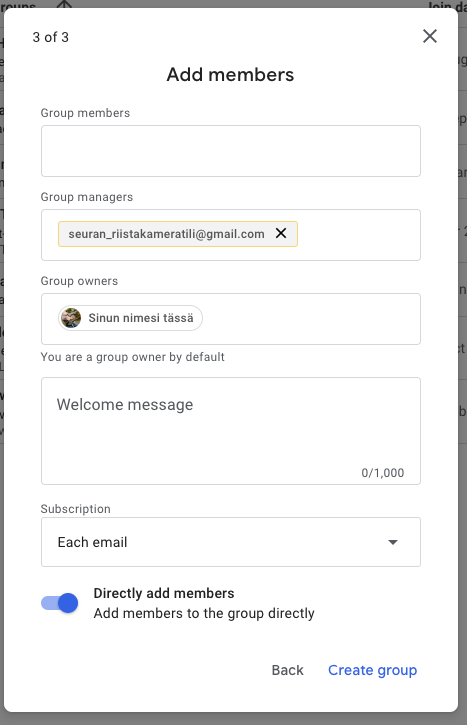This screenshot has width=467, height=725.
Task: Click the 3 of 3 step indicator
Action: (x=50, y=37)
